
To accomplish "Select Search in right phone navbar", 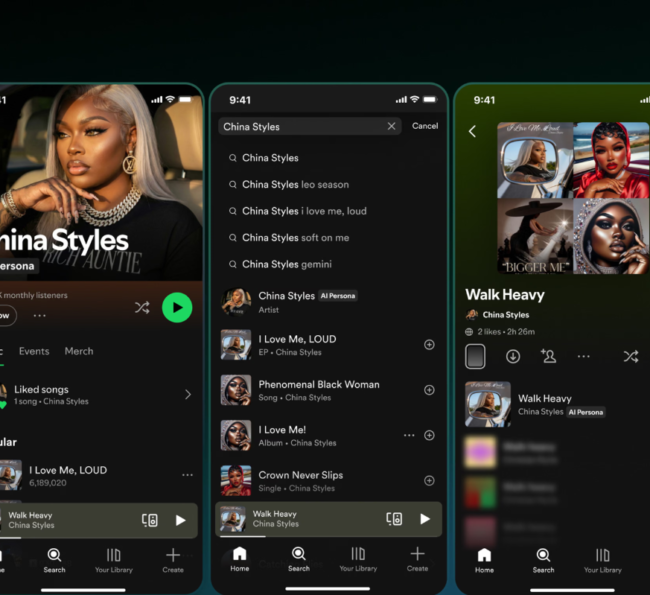I will (x=543, y=561).
